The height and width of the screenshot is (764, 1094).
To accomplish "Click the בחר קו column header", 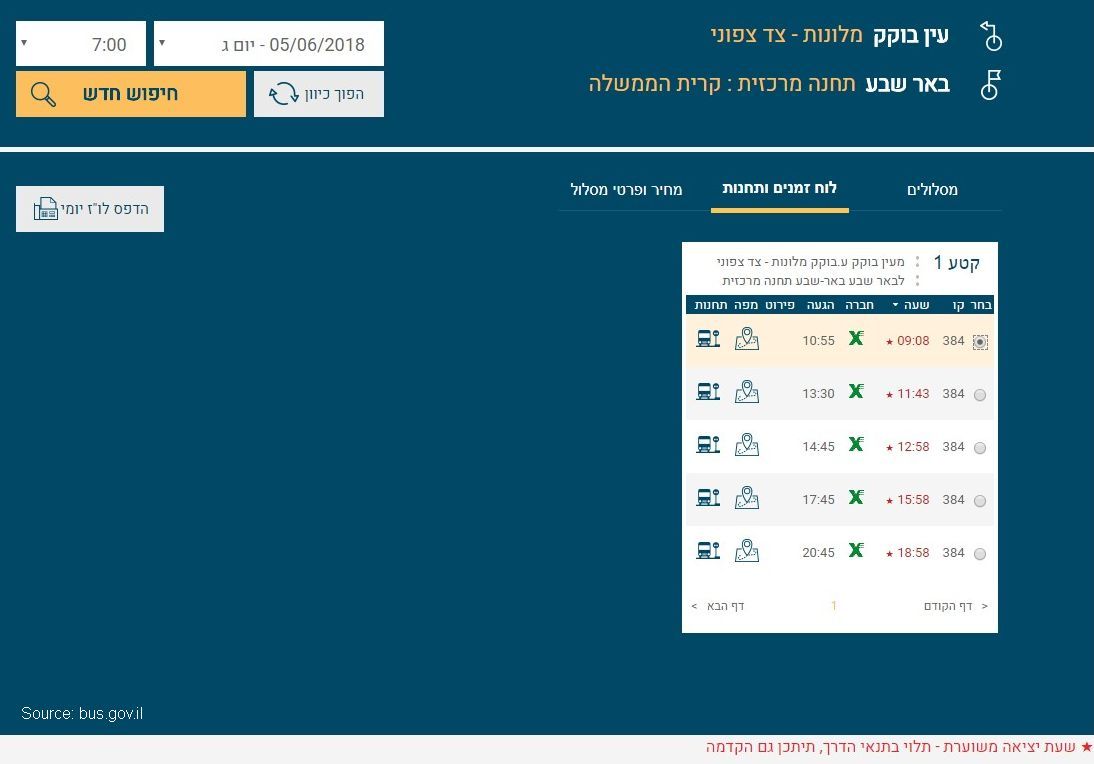I will tap(973, 305).
